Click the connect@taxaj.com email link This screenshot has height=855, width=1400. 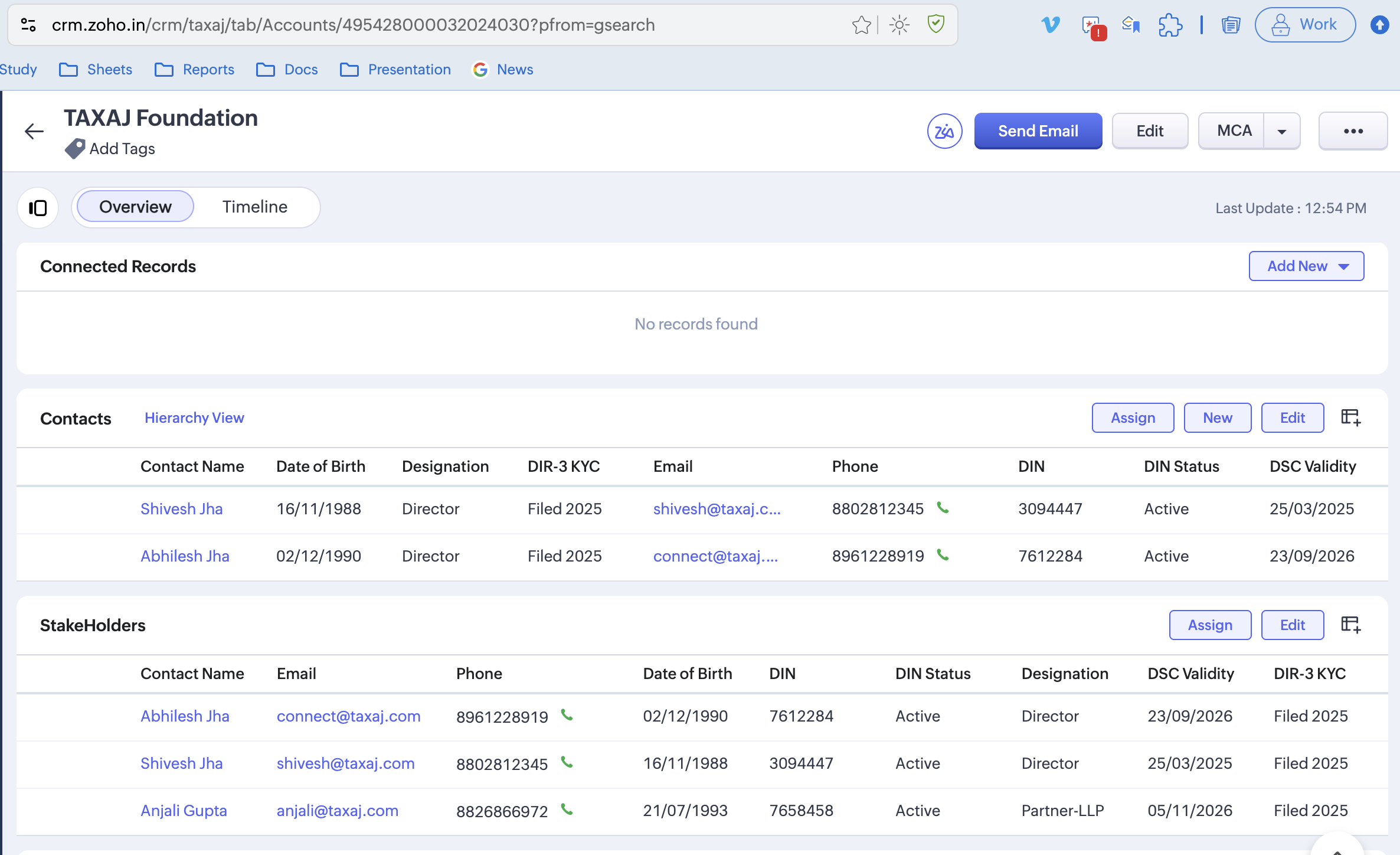pos(349,716)
